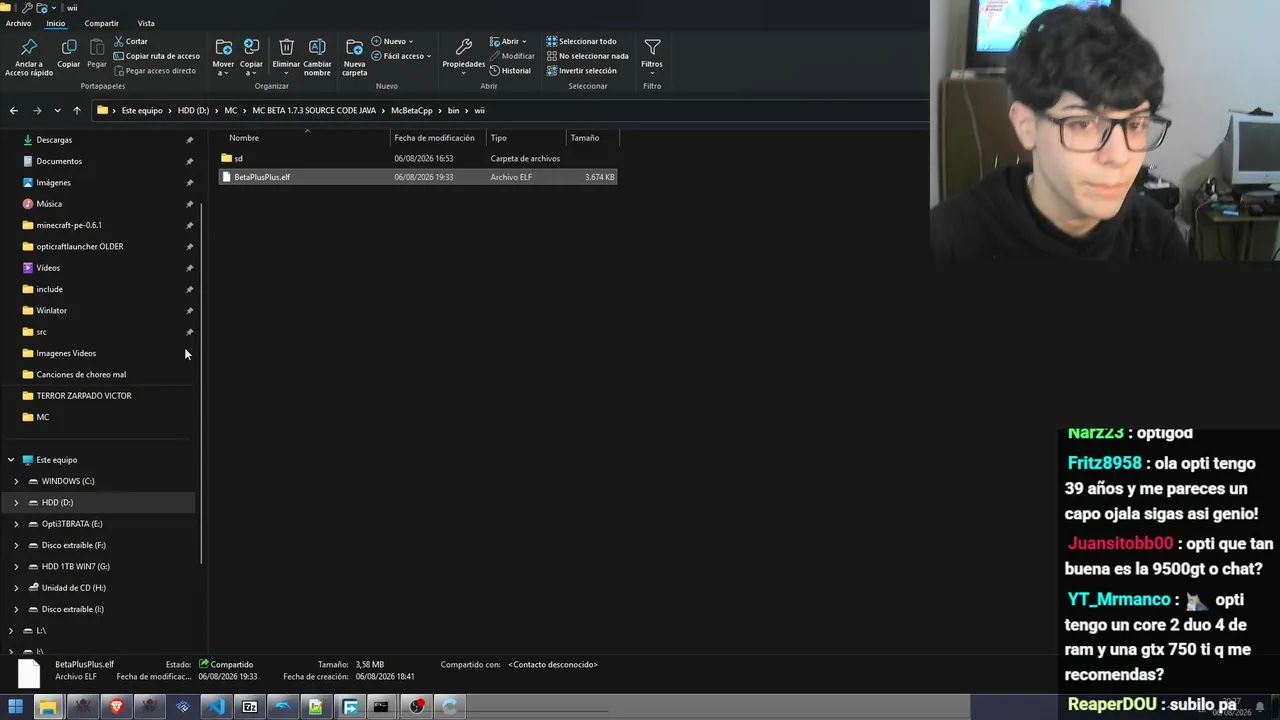Open Descargas in quick access

(x=54, y=140)
